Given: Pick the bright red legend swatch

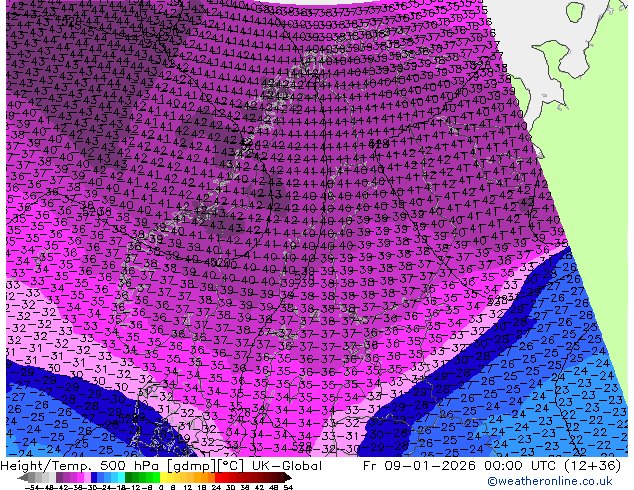Looking at the screenshot, I should click(218, 478).
